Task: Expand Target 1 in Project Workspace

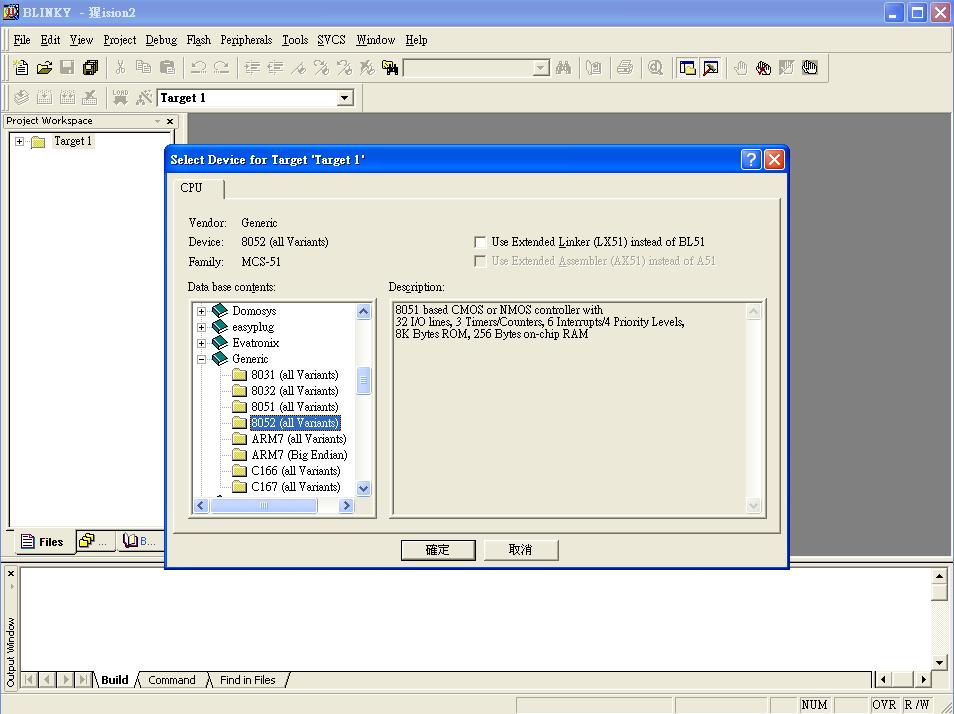Action: click(x=19, y=142)
